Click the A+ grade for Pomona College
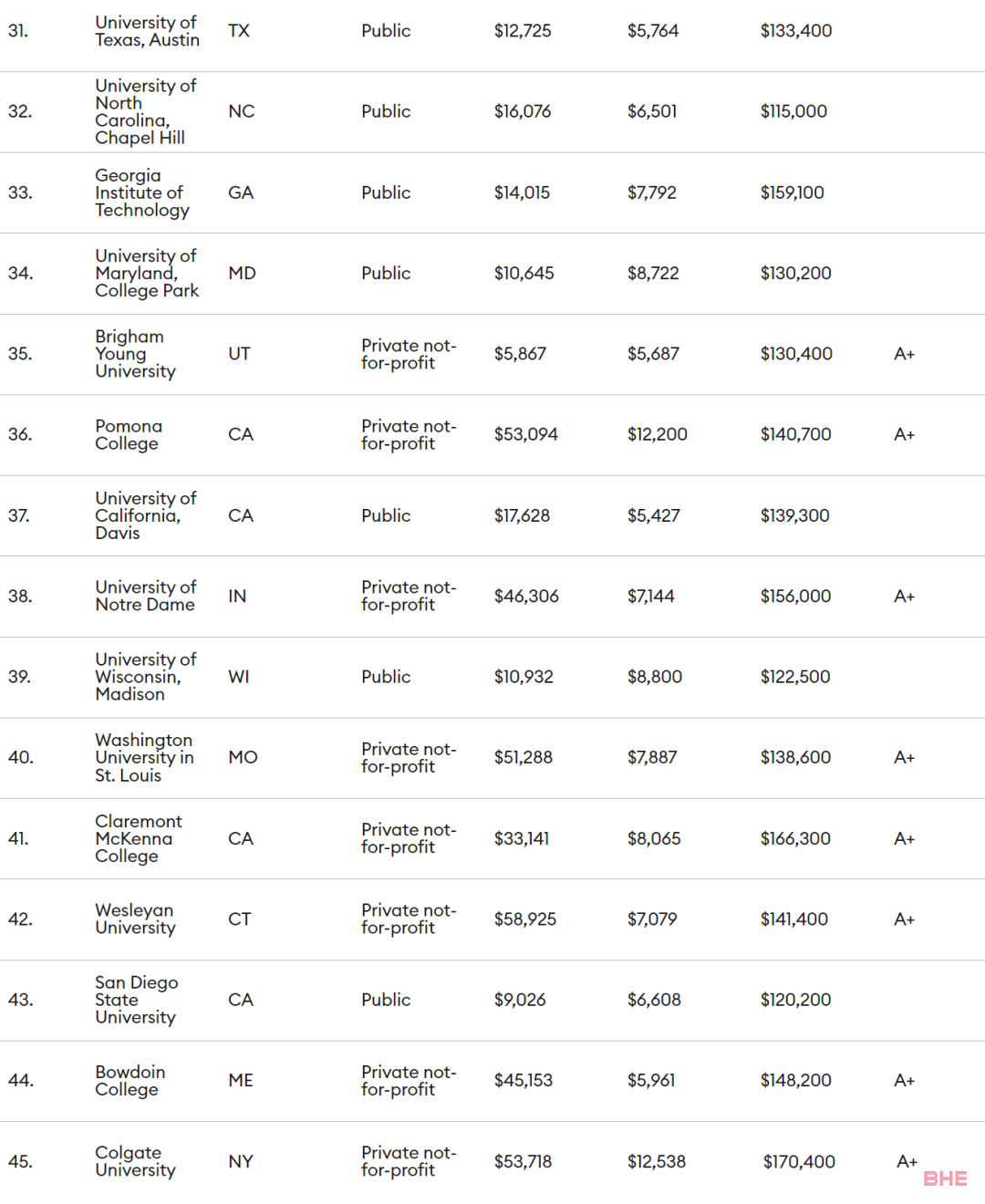Screen dimensions: 985x1204 [x=904, y=434]
